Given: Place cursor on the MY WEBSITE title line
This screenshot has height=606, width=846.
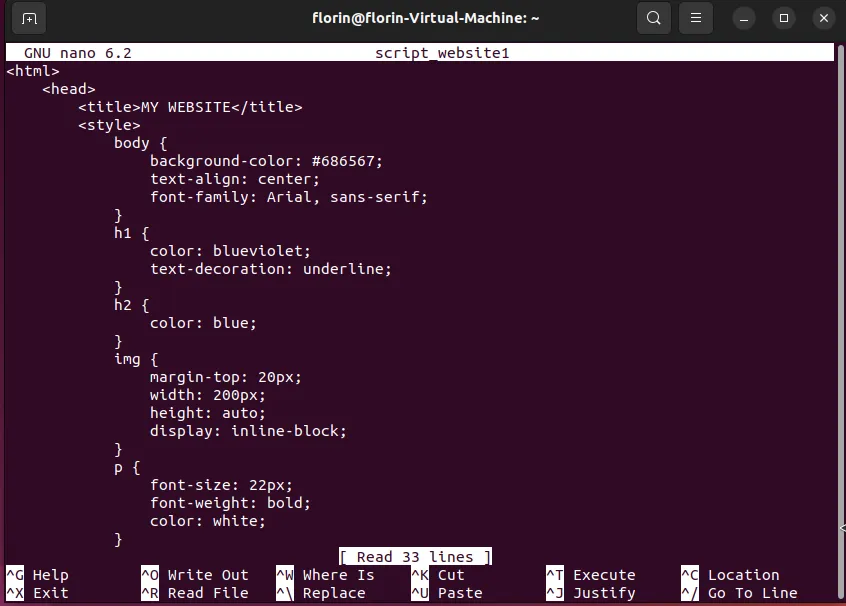Looking at the screenshot, I should click(190, 107).
